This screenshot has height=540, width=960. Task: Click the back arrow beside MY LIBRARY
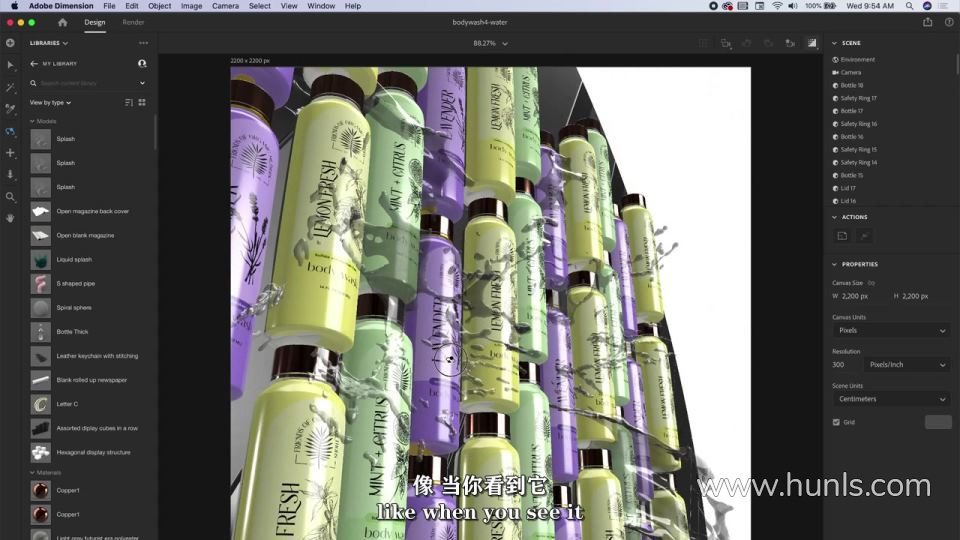coord(34,64)
